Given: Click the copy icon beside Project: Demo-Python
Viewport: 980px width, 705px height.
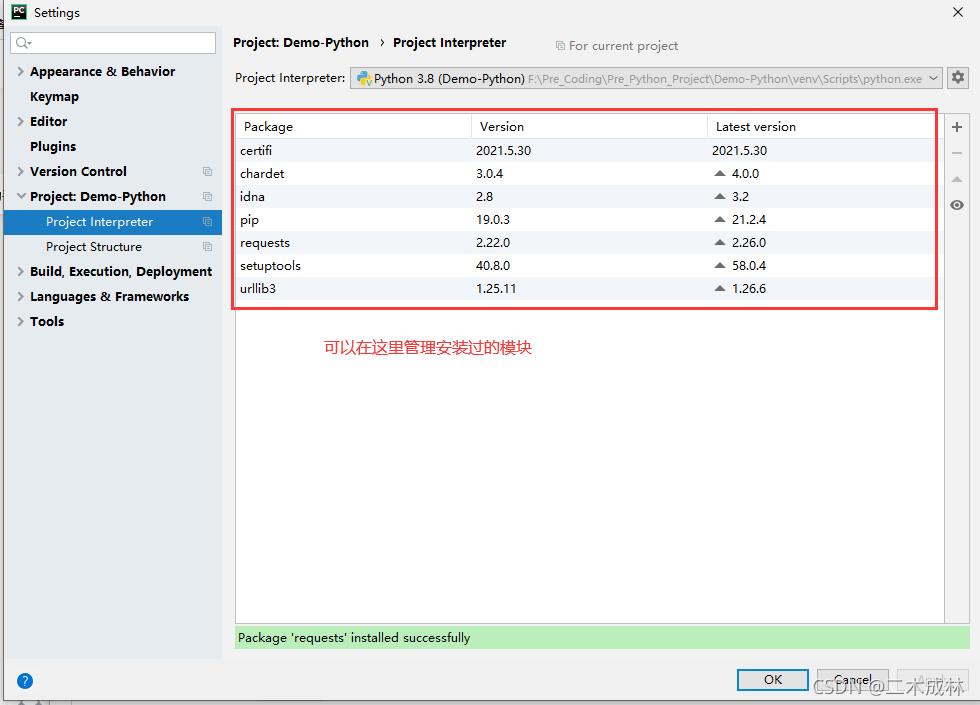Looking at the screenshot, I should click(x=208, y=196).
